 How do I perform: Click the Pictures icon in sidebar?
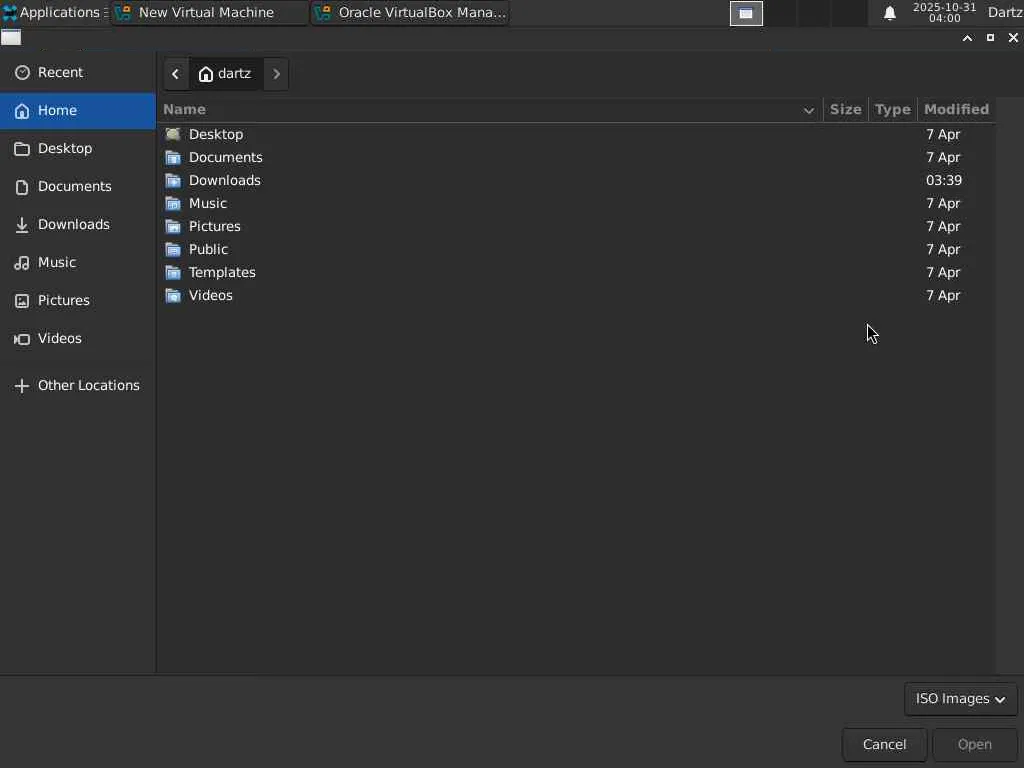(22, 300)
